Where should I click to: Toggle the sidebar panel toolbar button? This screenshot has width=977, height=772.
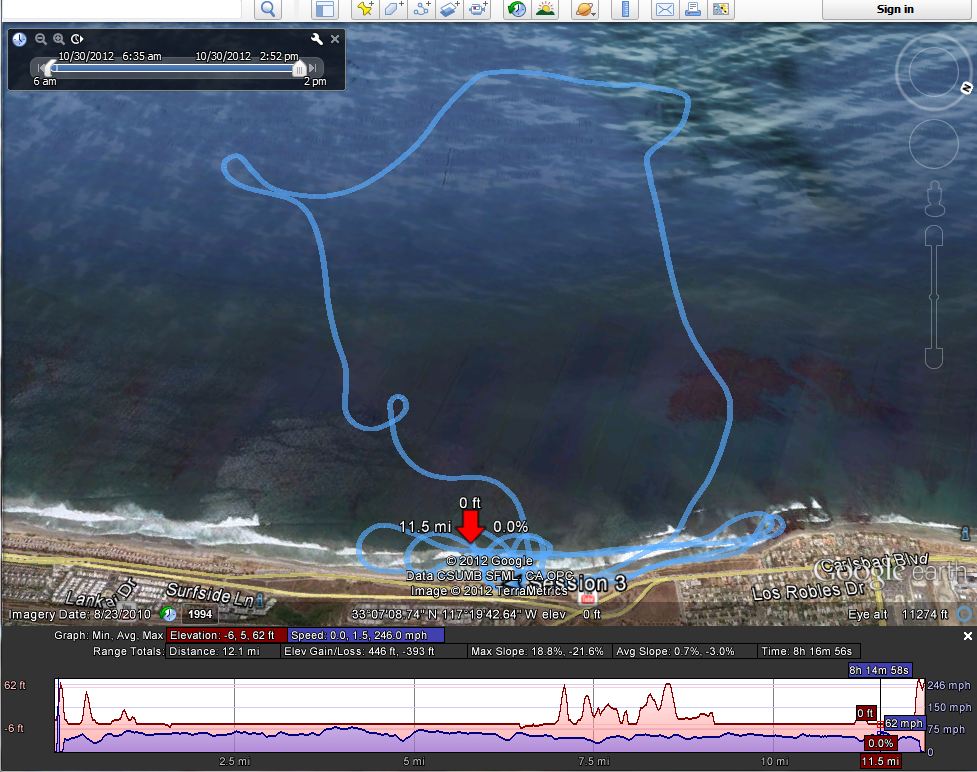pos(325,9)
